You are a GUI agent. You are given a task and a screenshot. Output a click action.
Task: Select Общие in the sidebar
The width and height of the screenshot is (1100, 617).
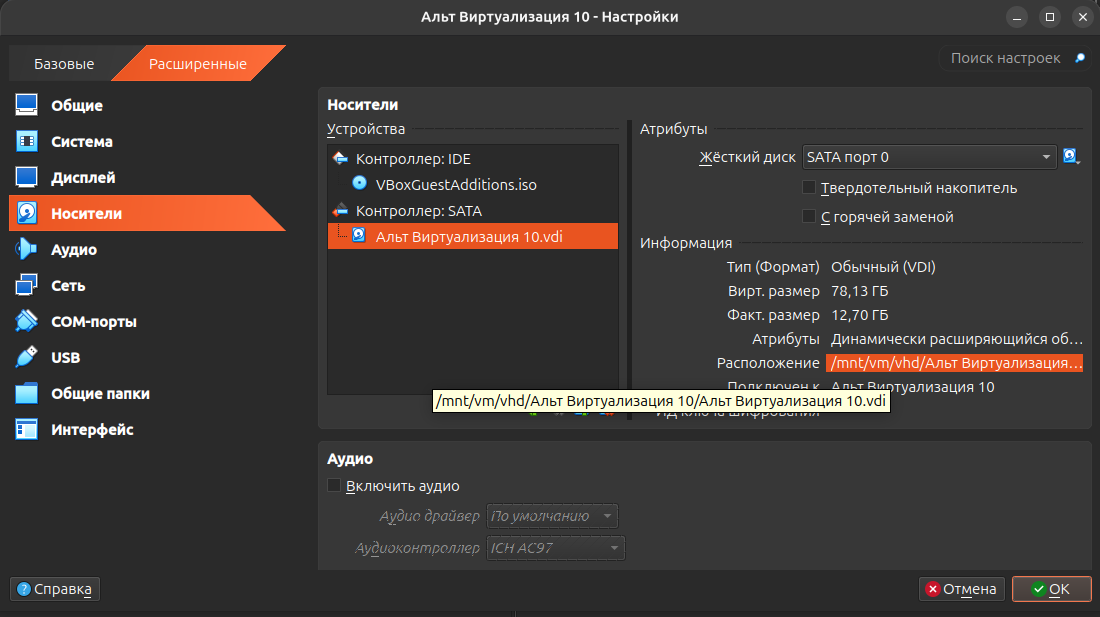coord(77,106)
